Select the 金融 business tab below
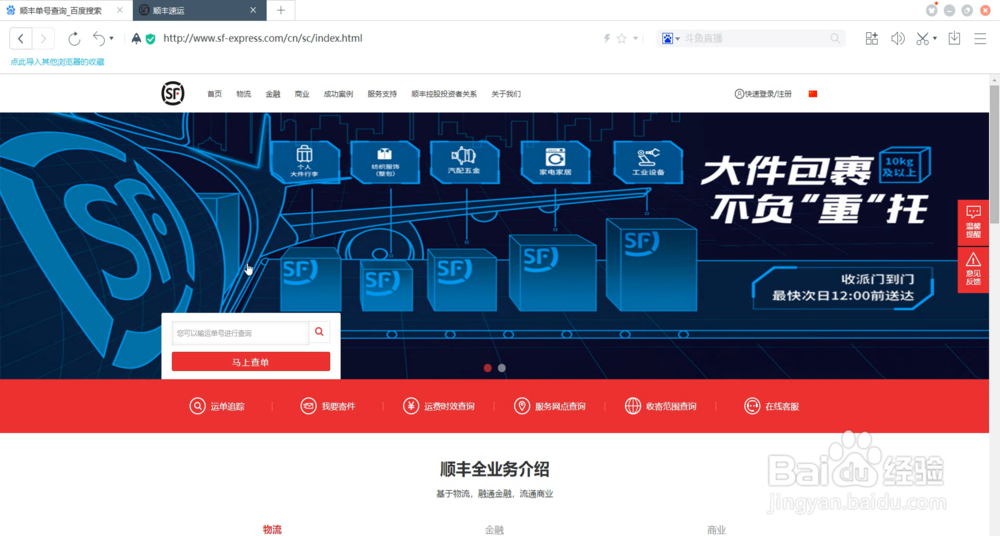This screenshot has height=536, width=1000. tap(494, 530)
